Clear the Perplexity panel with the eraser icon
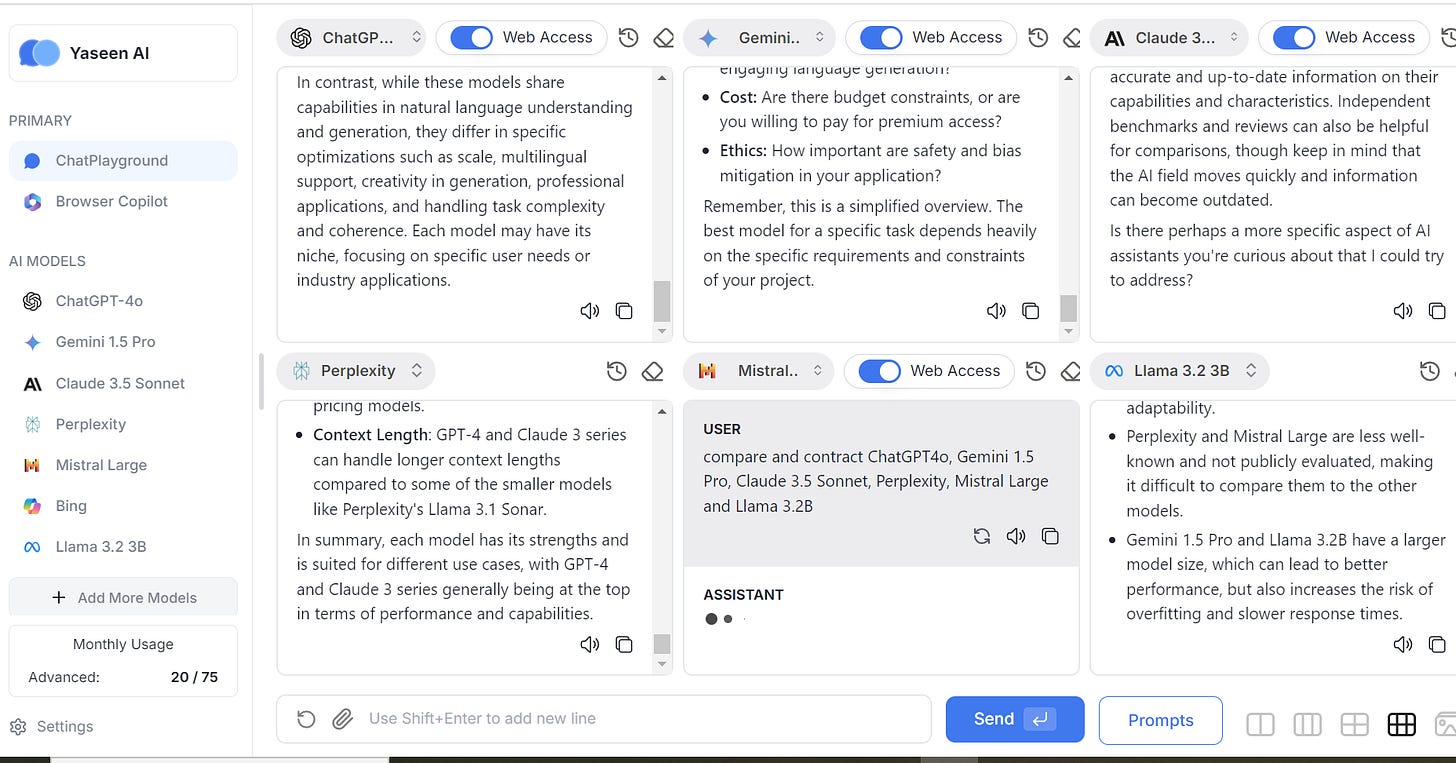The image size is (1456, 763). [x=653, y=371]
